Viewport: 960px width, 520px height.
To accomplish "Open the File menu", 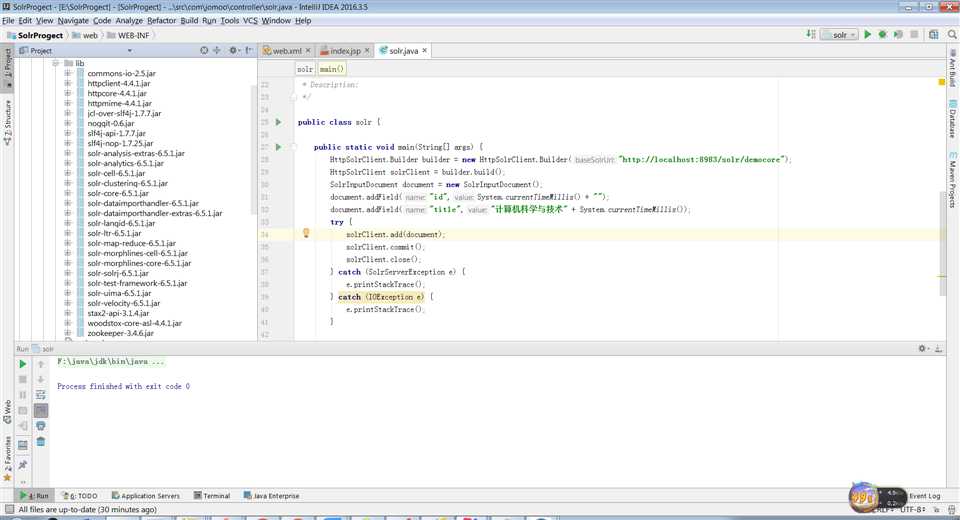I will (x=8, y=20).
